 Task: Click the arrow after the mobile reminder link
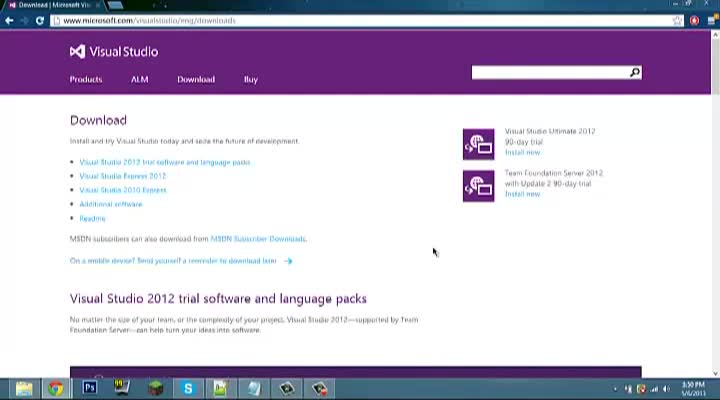[288, 261]
